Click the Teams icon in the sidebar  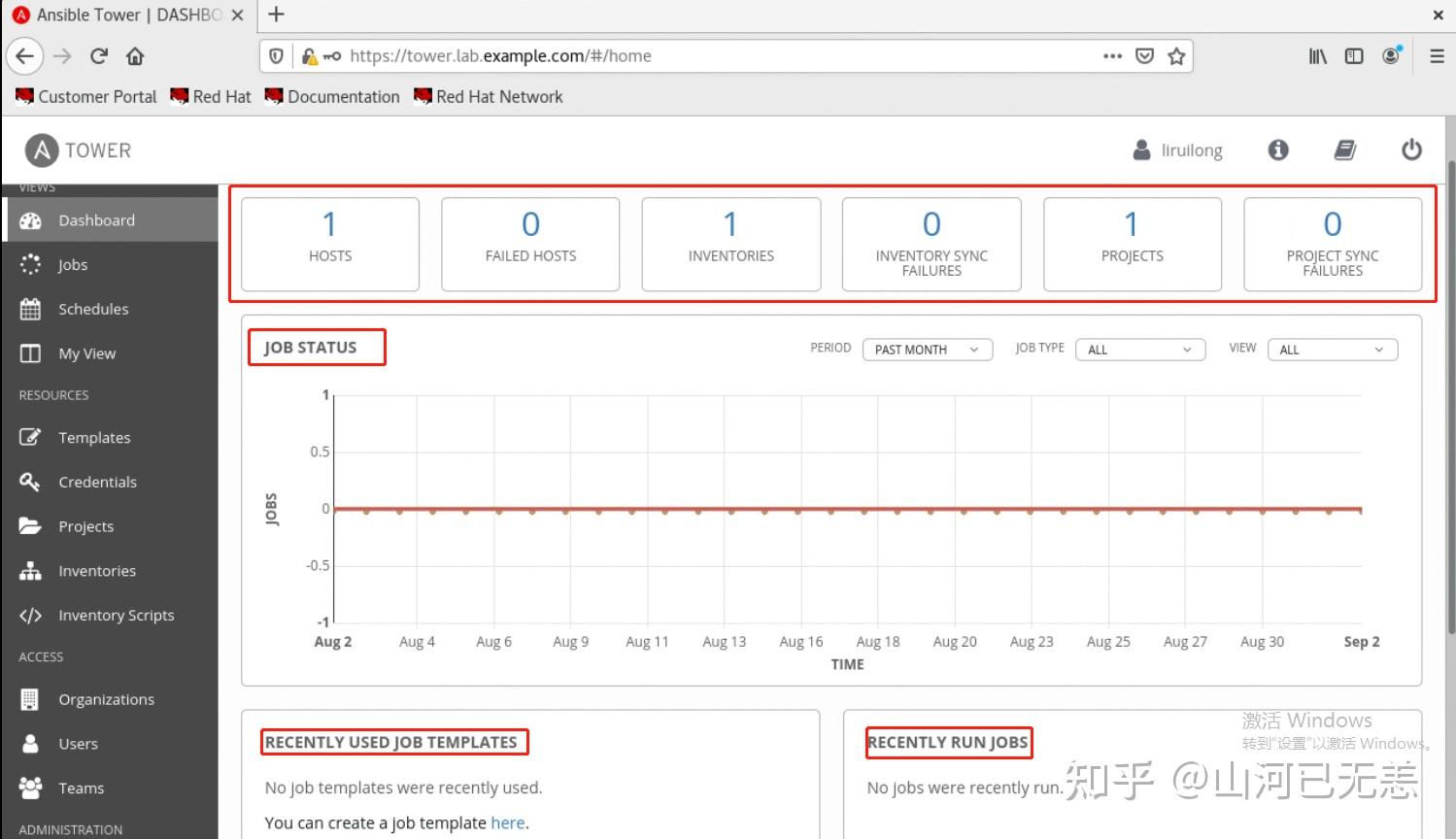[30, 788]
